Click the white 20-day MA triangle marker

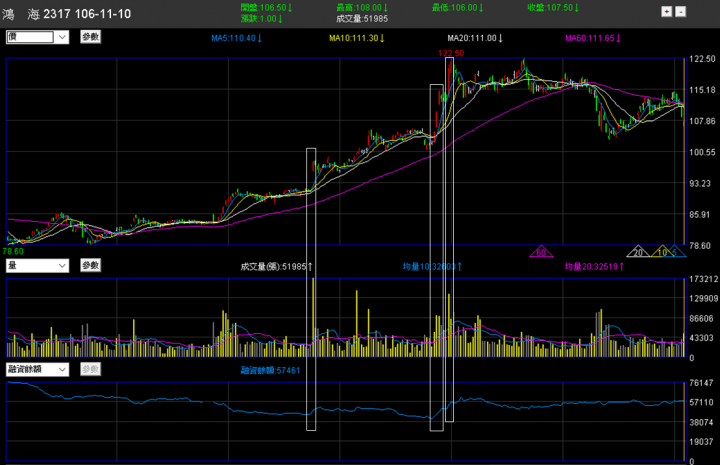click(x=638, y=252)
